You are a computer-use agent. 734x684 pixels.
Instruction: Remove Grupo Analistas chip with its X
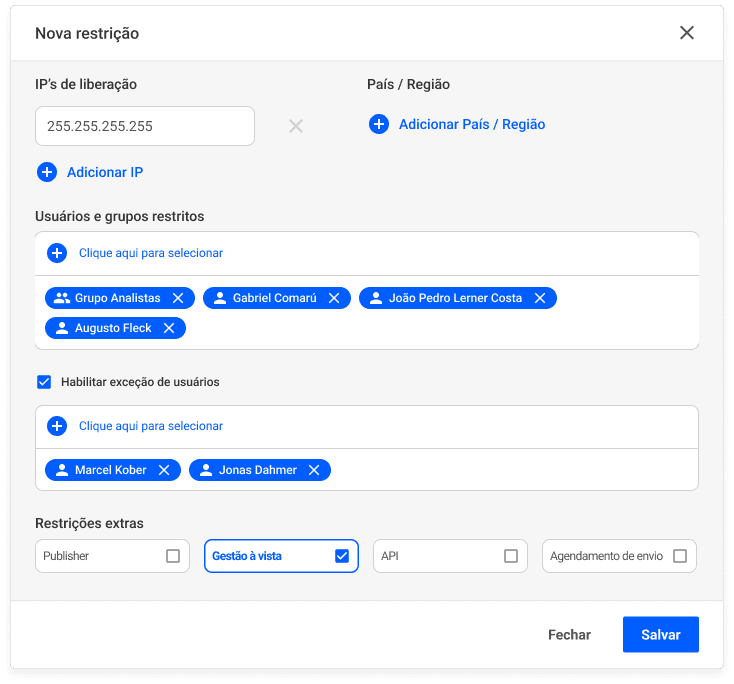[178, 298]
